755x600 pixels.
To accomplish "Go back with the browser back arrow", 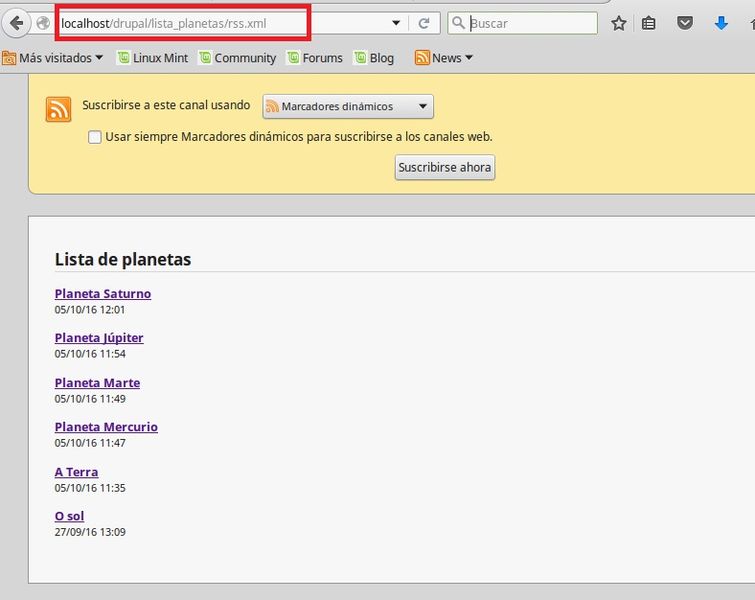I will [16, 23].
